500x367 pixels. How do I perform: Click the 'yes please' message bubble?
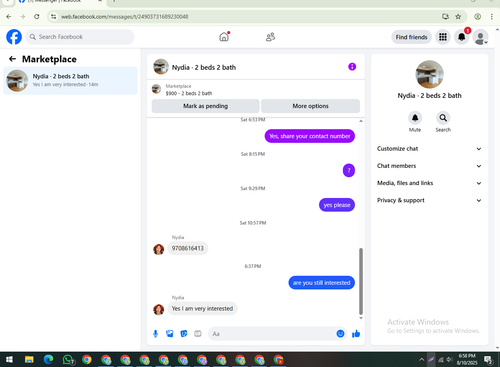(337, 205)
